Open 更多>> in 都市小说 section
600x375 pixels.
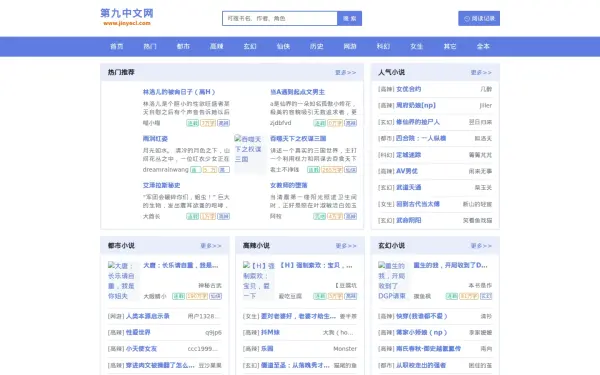[x=211, y=246]
